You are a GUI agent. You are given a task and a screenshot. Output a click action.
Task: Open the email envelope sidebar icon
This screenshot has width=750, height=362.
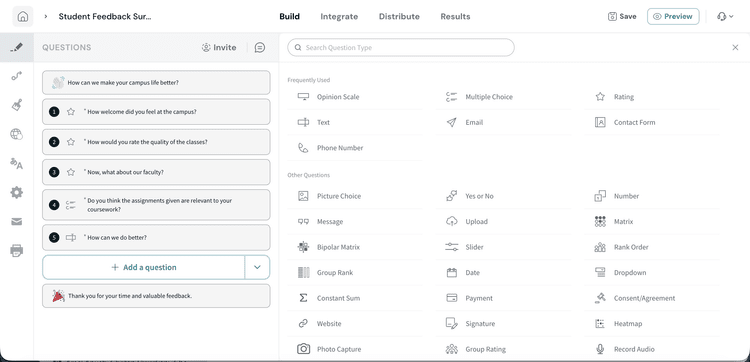[17, 221]
